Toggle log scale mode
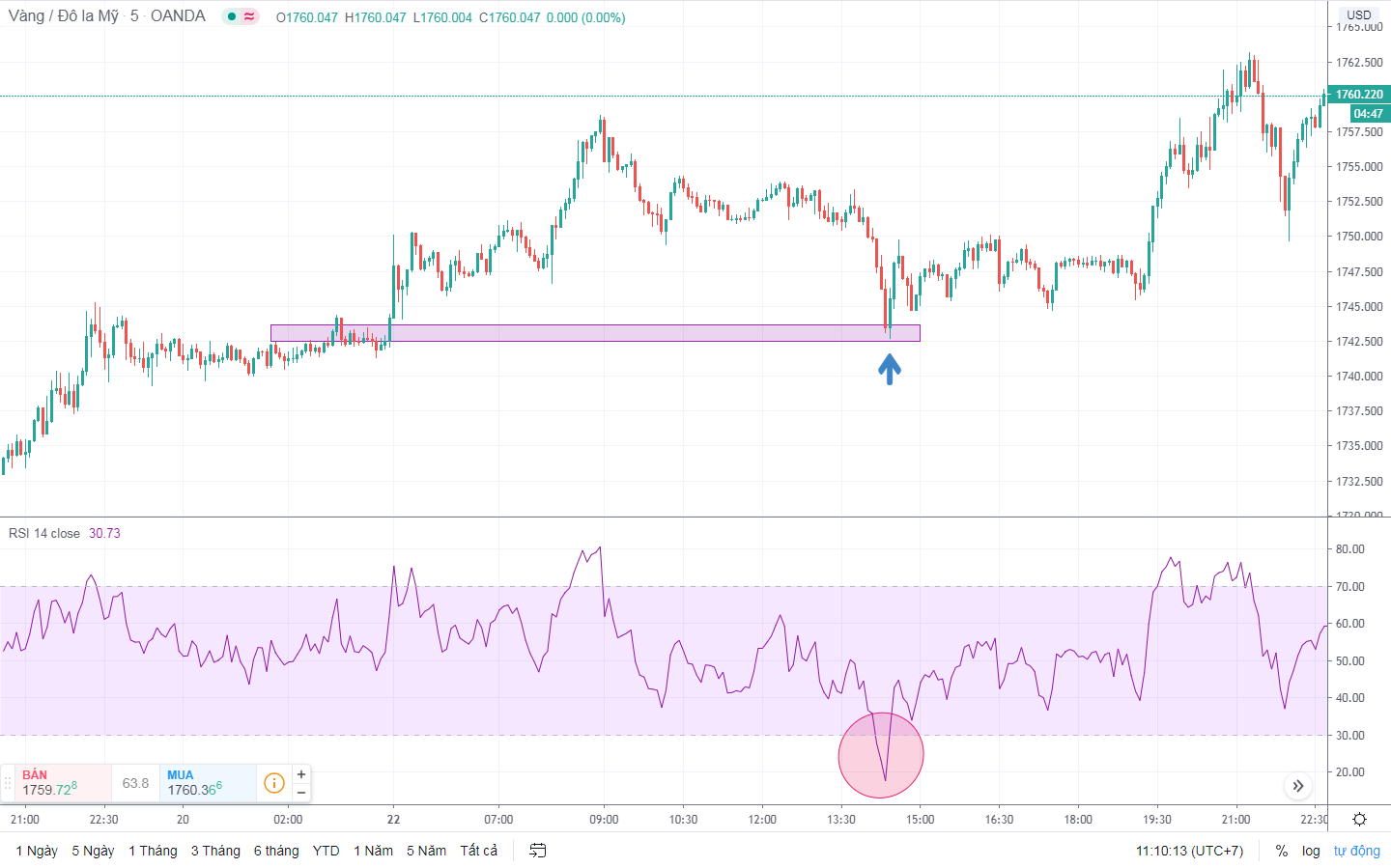The width and height of the screenshot is (1391, 868). (x=1311, y=851)
